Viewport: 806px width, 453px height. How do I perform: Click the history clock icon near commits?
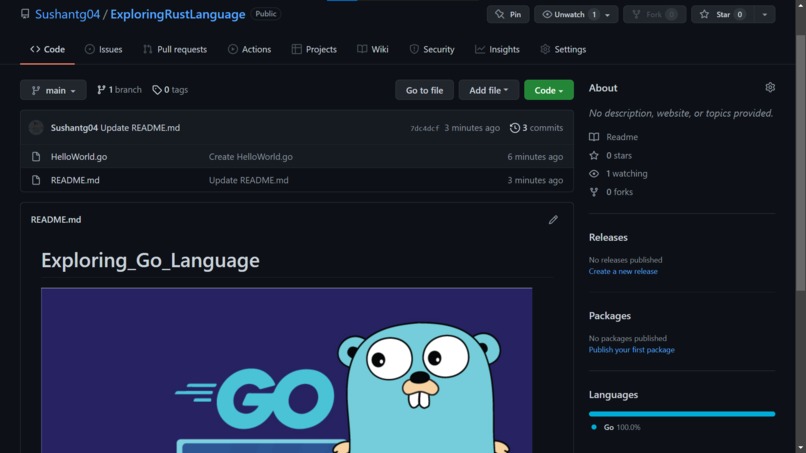515,128
